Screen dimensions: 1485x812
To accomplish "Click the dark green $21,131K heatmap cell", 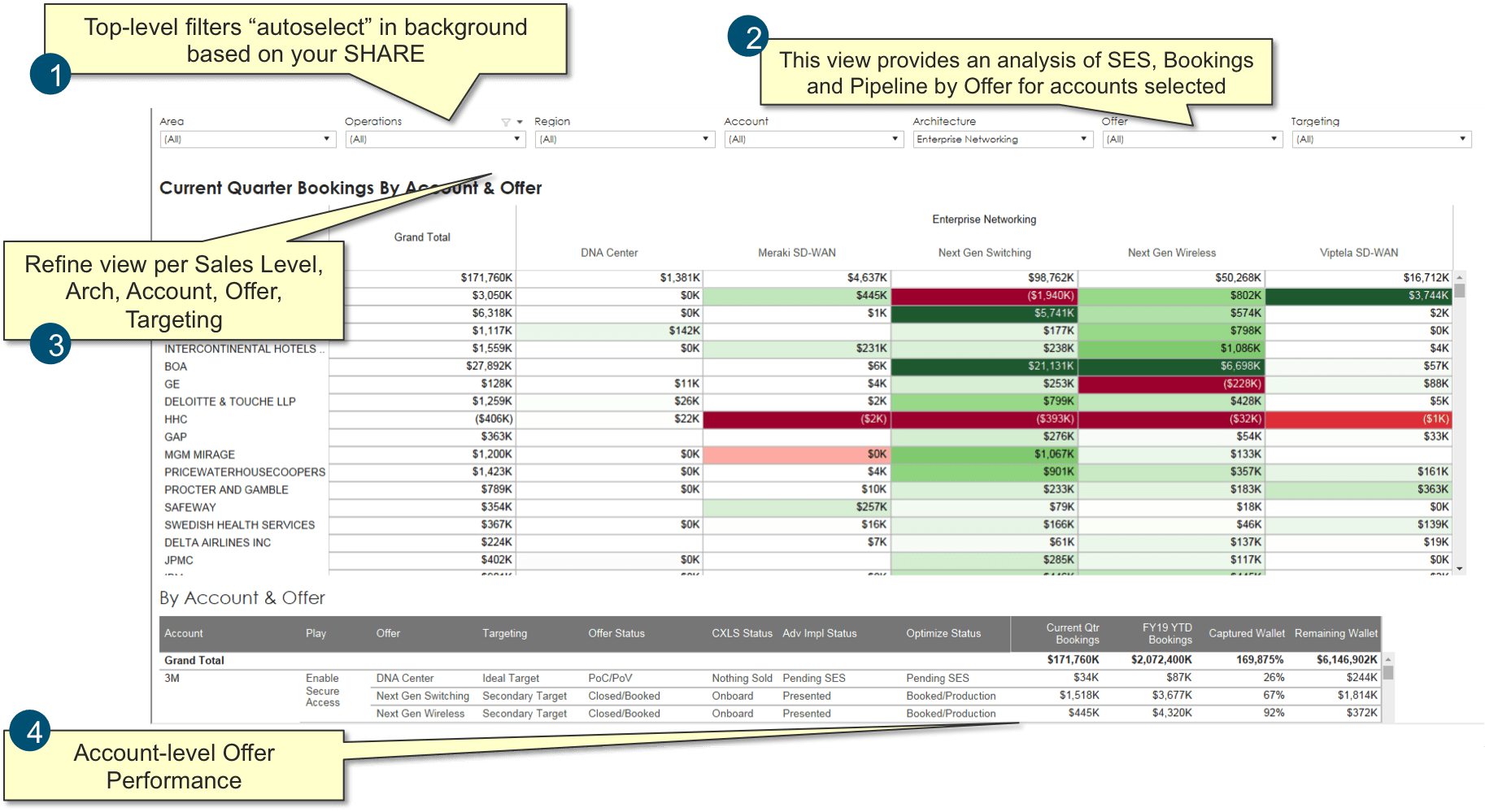I will click(985, 366).
